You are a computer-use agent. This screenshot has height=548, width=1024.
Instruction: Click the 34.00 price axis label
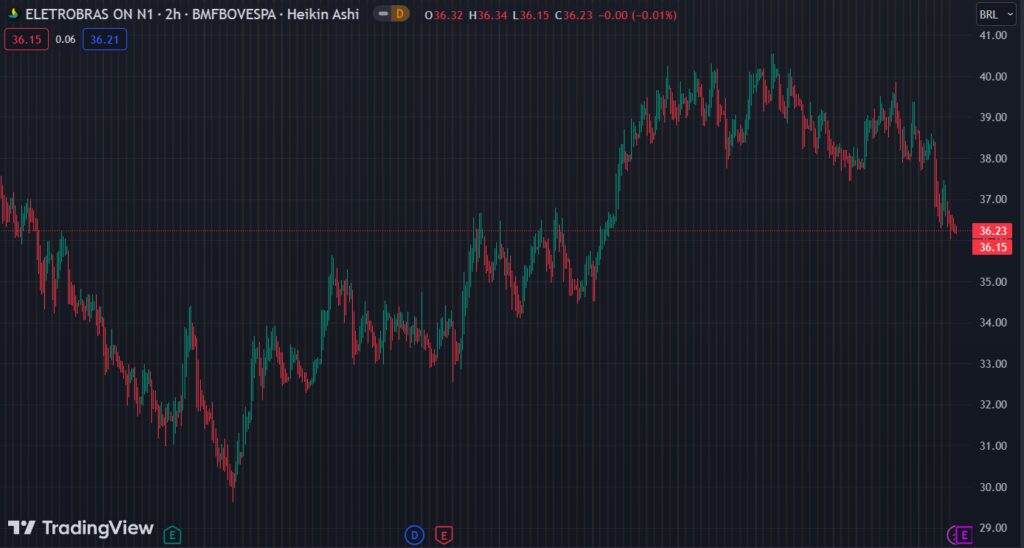point(993,323)
